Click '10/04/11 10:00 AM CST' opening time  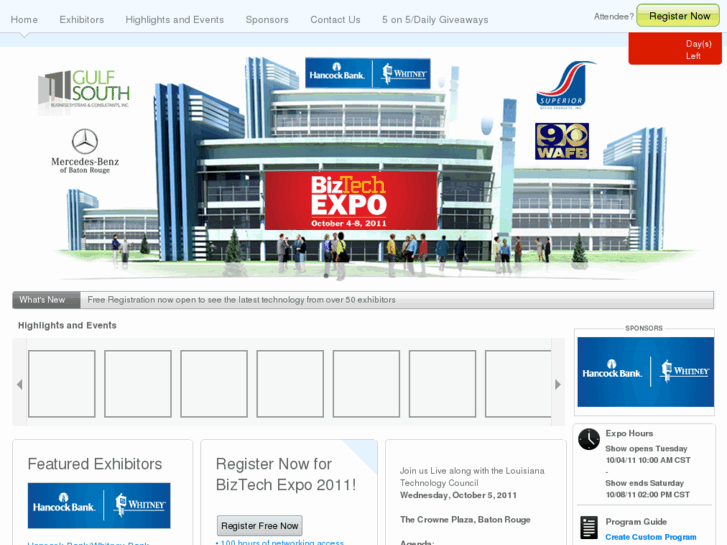point(648,460)
